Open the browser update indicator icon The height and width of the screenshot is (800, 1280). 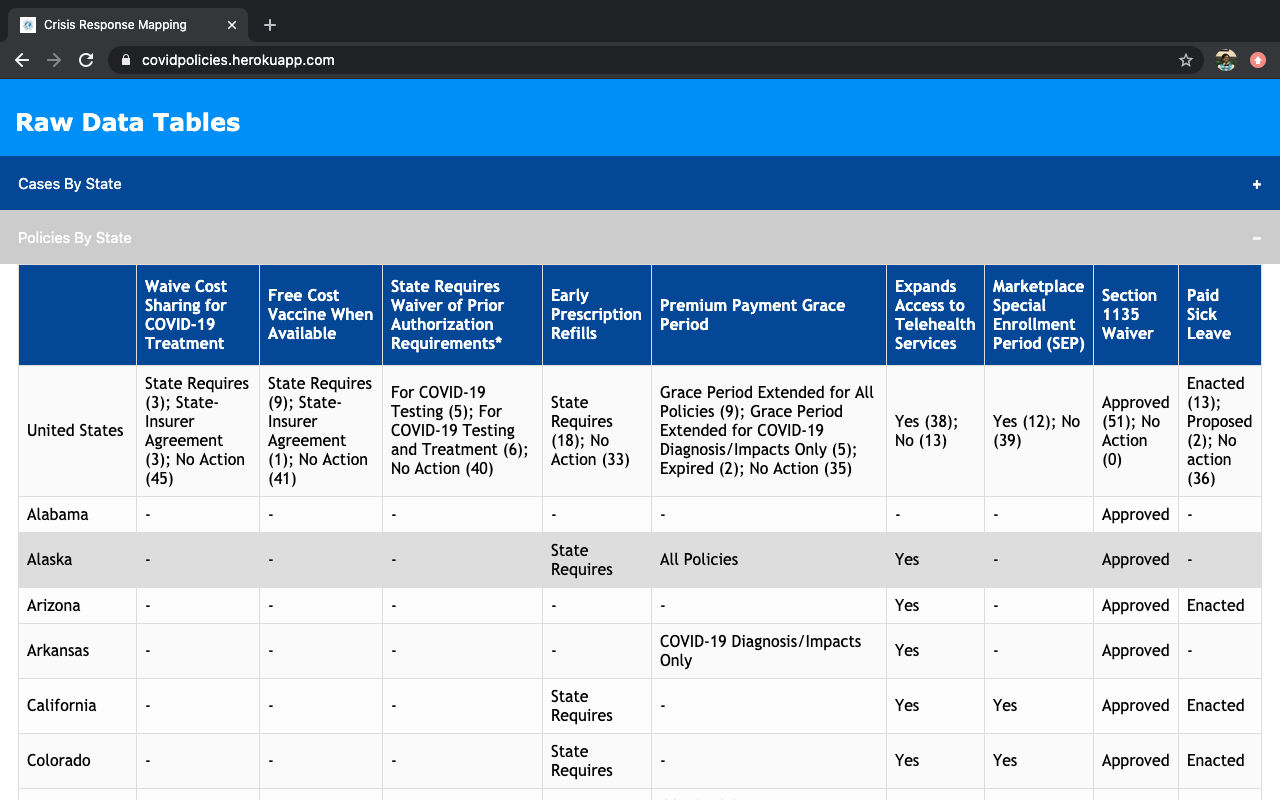pyautogui.click(x=1258, y=60)
